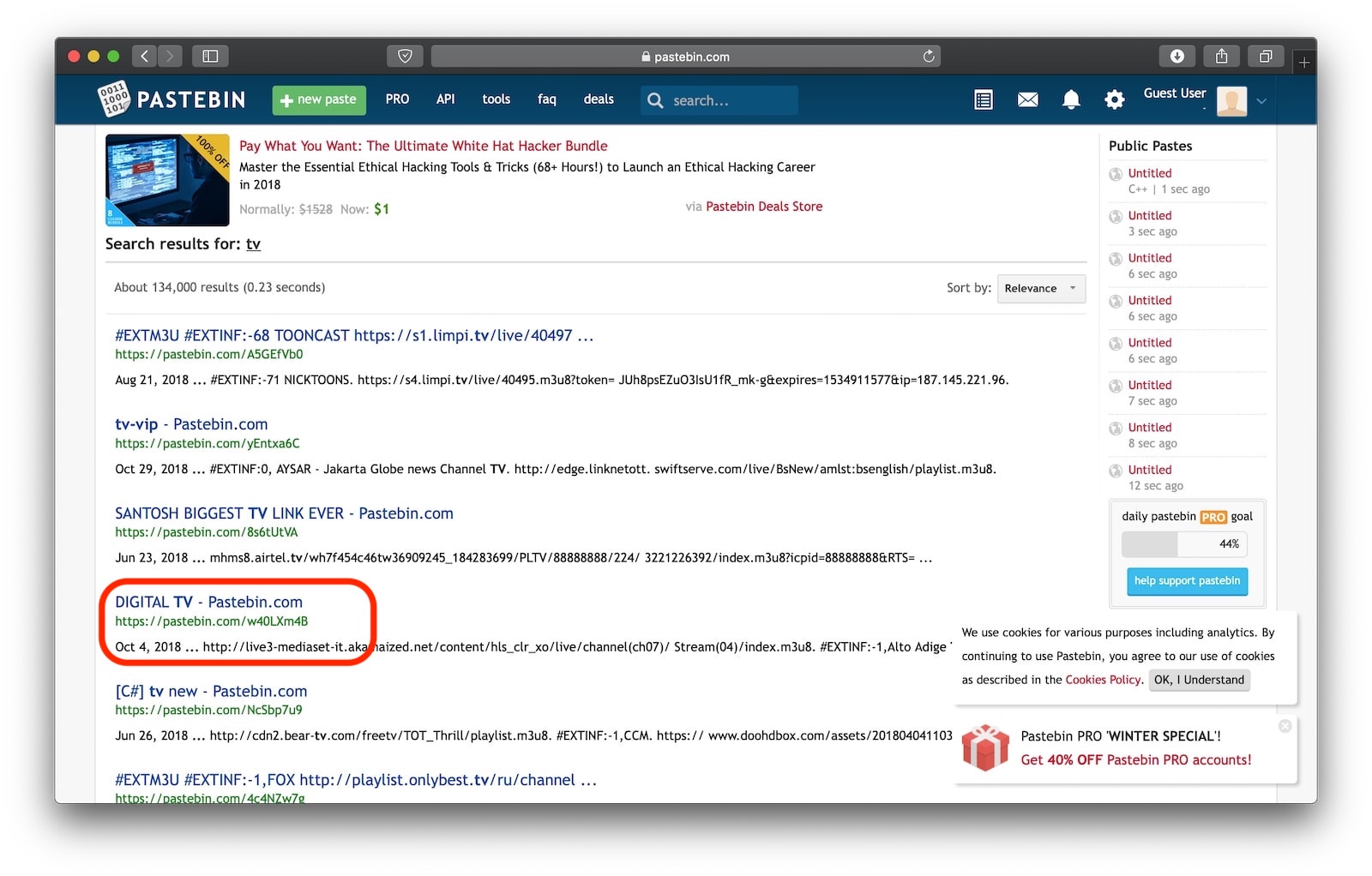Viewport: 1372px width, 876px height.
Task: Click the red gift box icon
Action: point(985,747)
